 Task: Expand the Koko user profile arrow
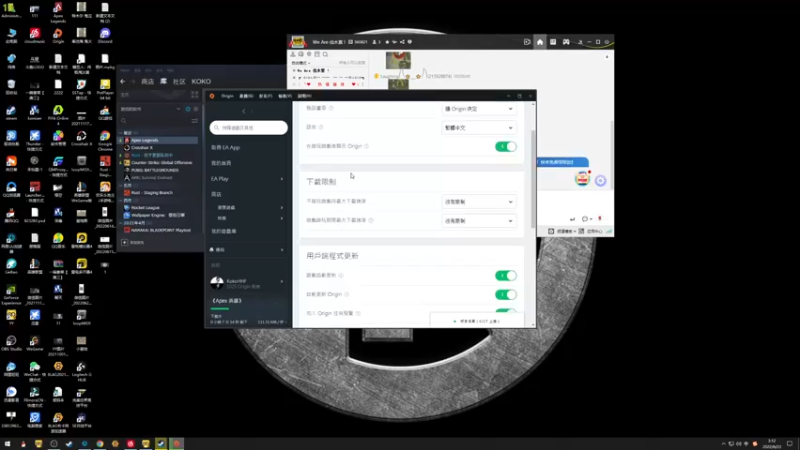tap(282, 281)
